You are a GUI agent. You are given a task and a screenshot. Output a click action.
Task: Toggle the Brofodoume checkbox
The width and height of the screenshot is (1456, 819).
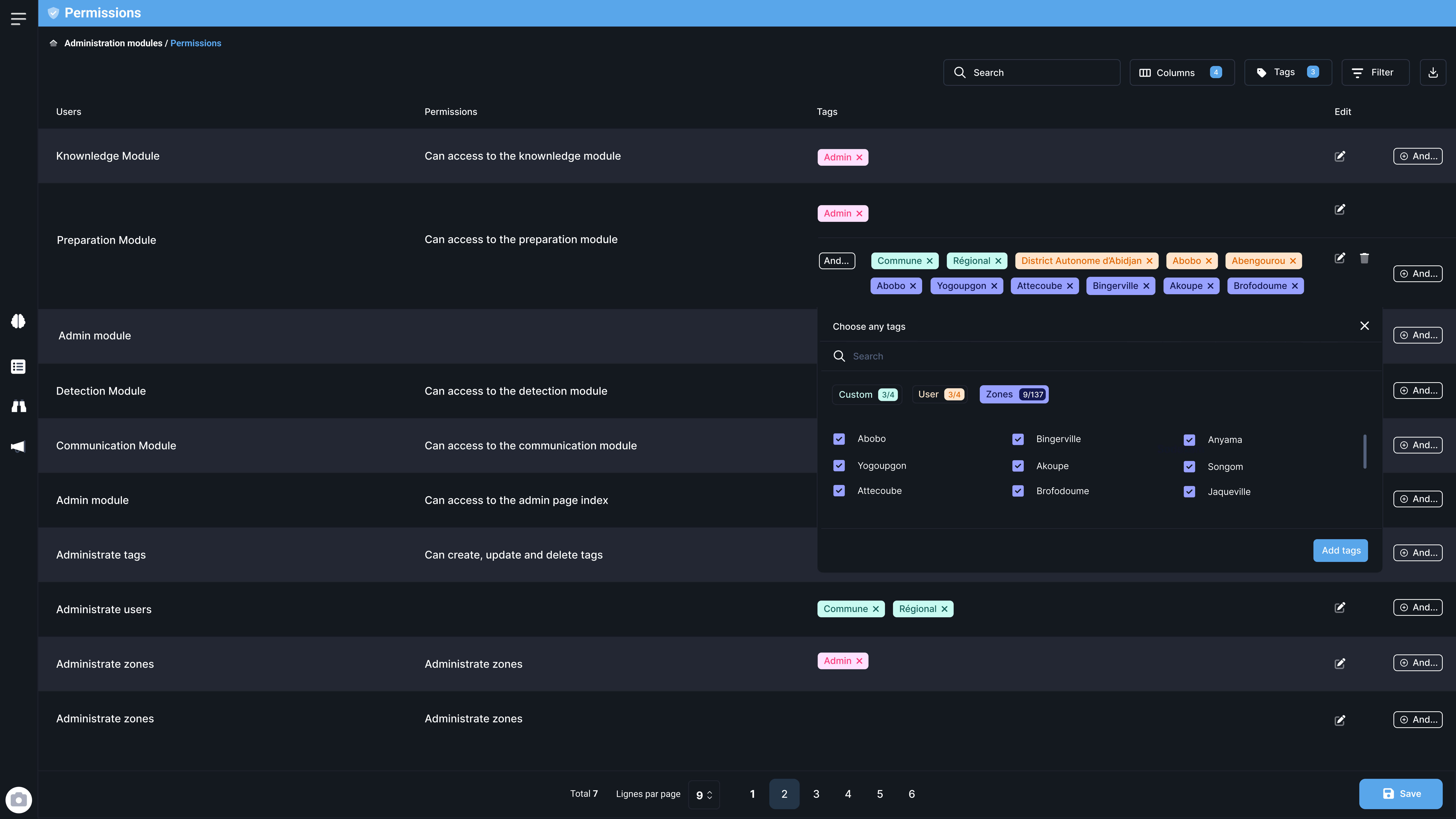click(1018, 491)
